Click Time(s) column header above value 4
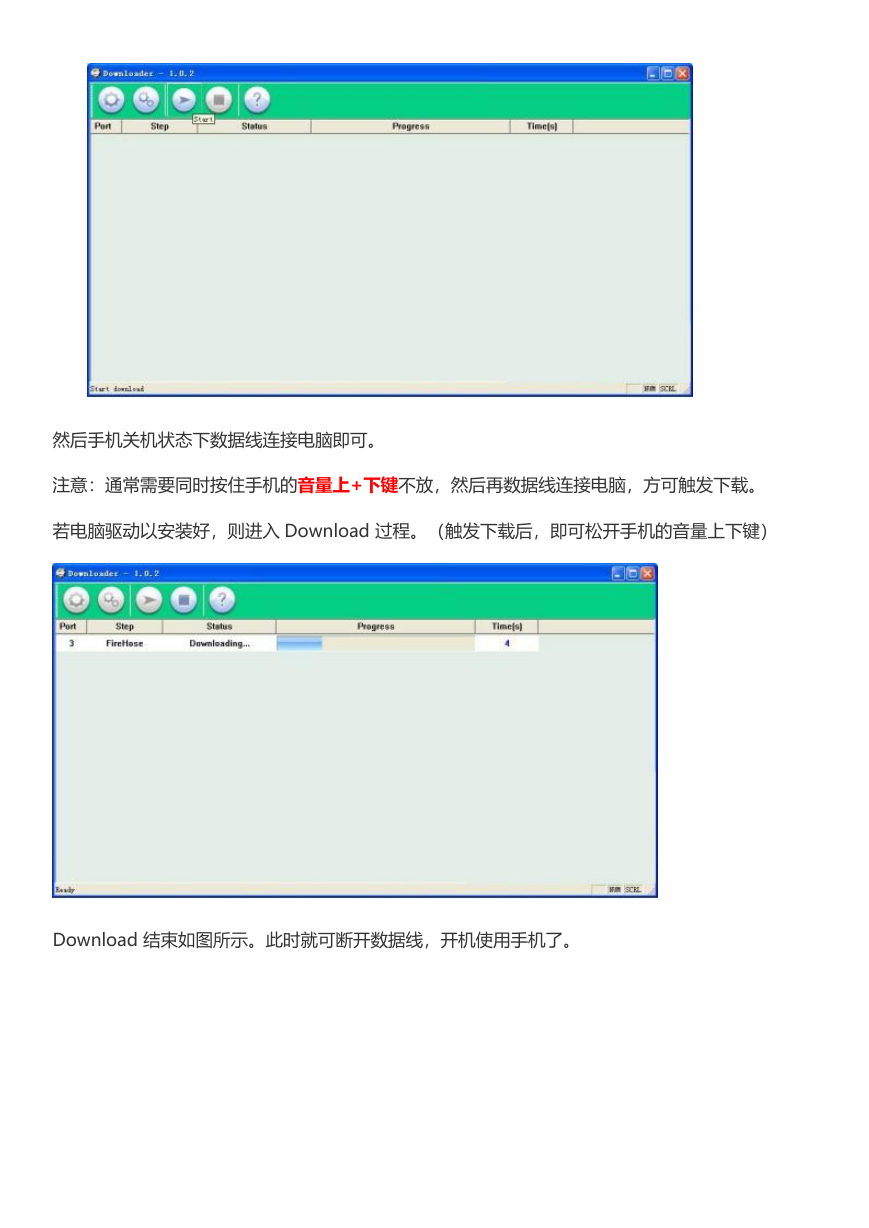Viewport: 869px width, 1228px height. point(506,627)
